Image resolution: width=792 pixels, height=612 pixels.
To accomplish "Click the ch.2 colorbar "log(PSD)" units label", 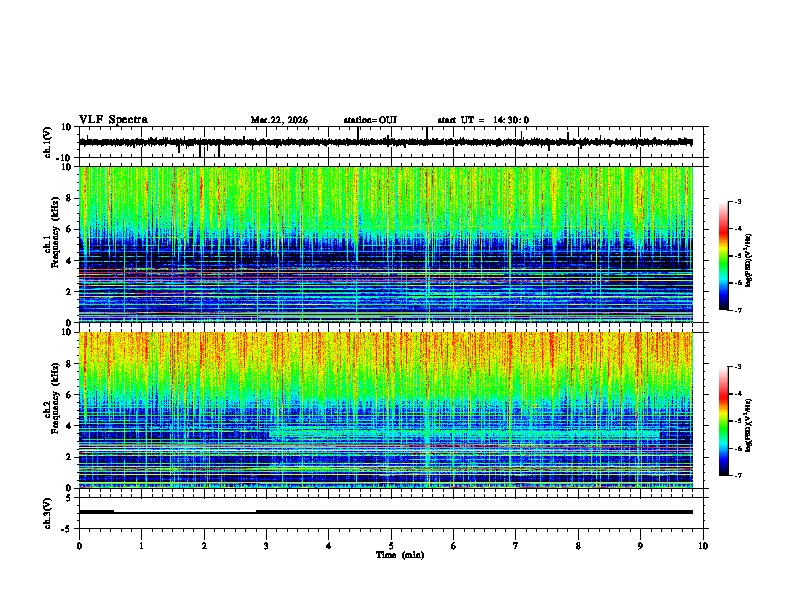I will 749,425.
